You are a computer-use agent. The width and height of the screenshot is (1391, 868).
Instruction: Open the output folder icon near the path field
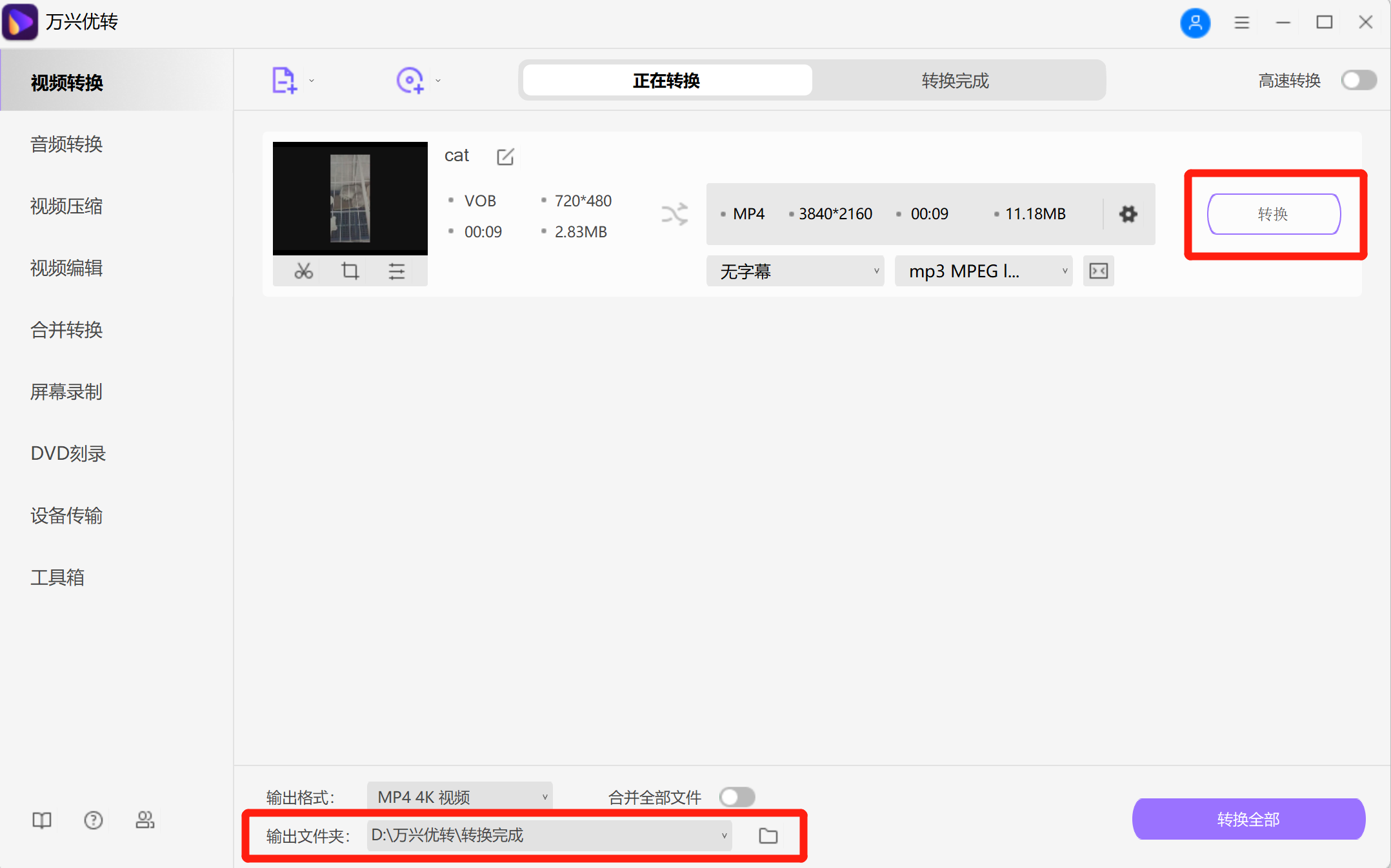point(768,835)
